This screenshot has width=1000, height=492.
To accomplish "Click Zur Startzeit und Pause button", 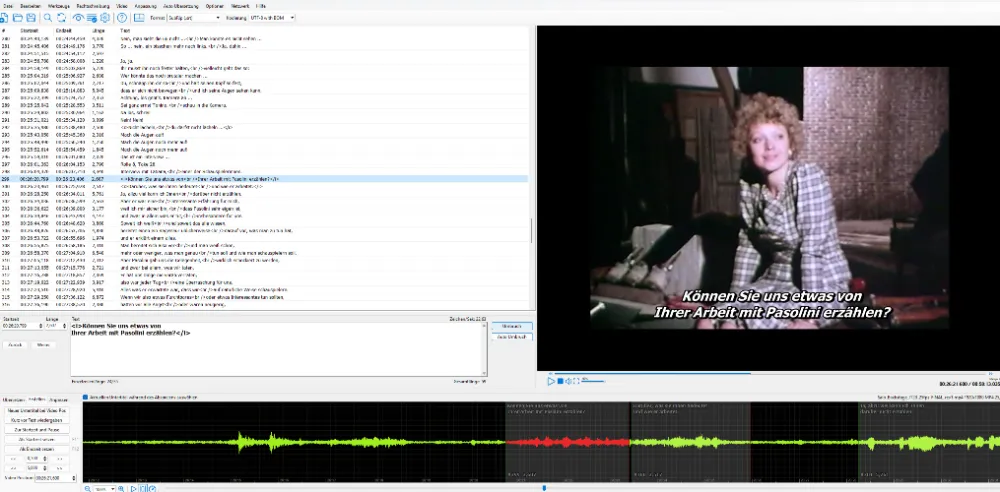I will click(36, 430).
